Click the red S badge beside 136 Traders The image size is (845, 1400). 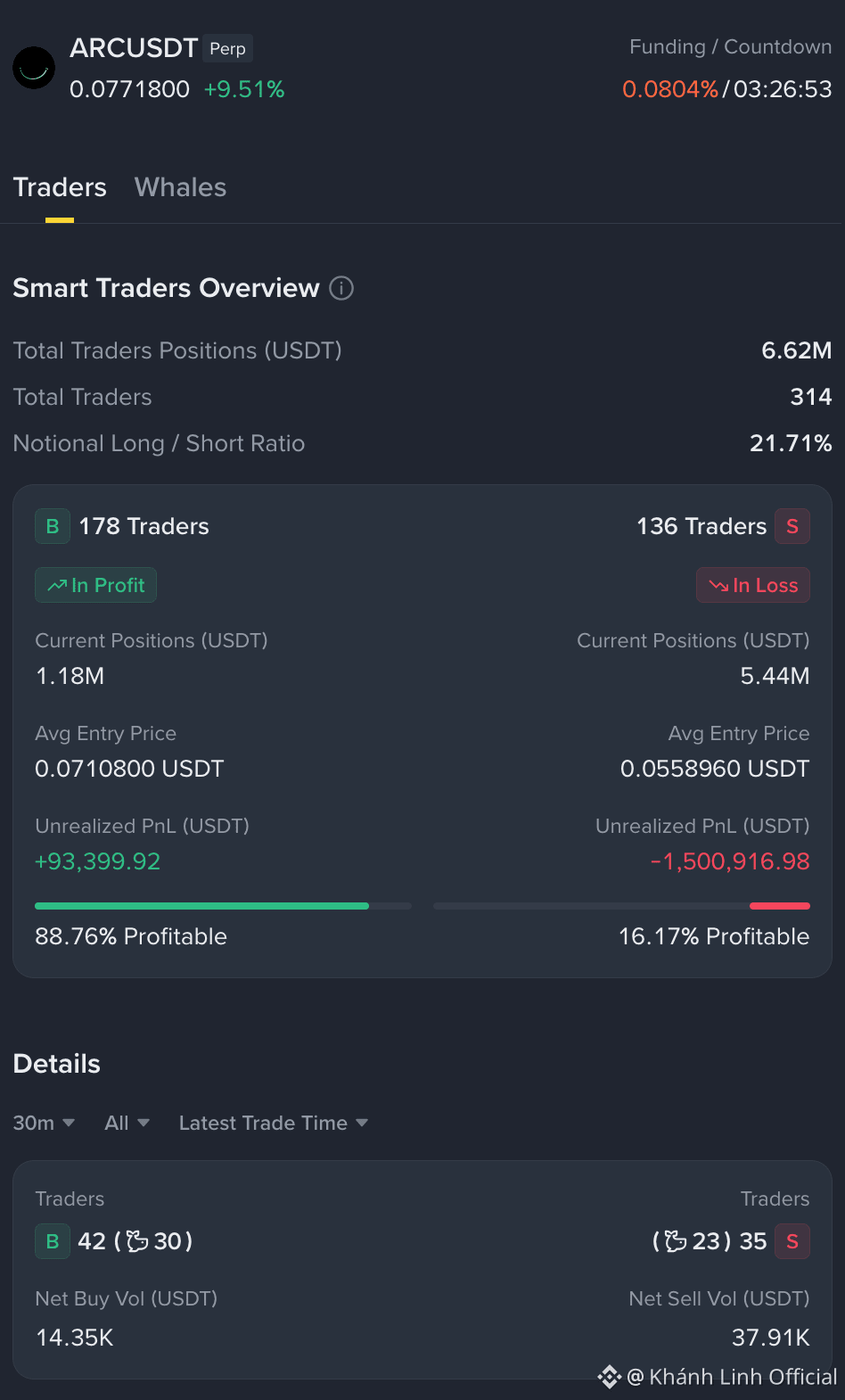[792, 526]
